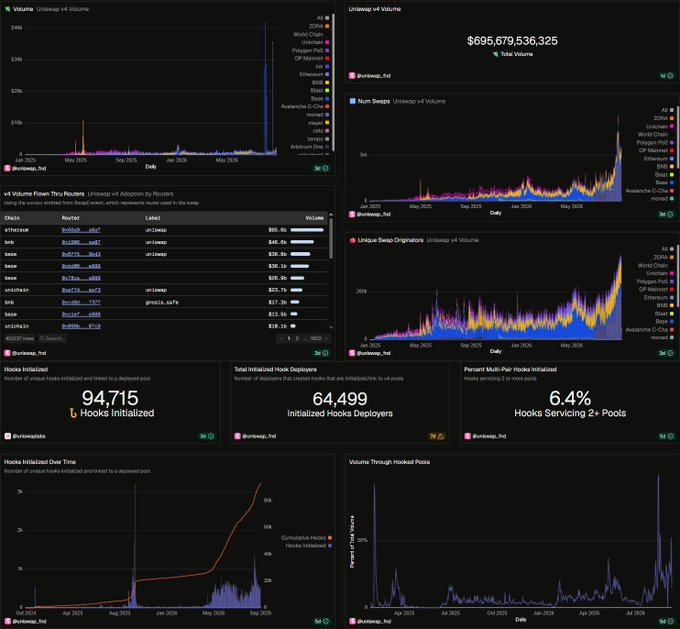Viewport: 680px width, 629px height.
Task: Toggle Blast series in Unique Swap Originators legend
Action: [665, 313]
